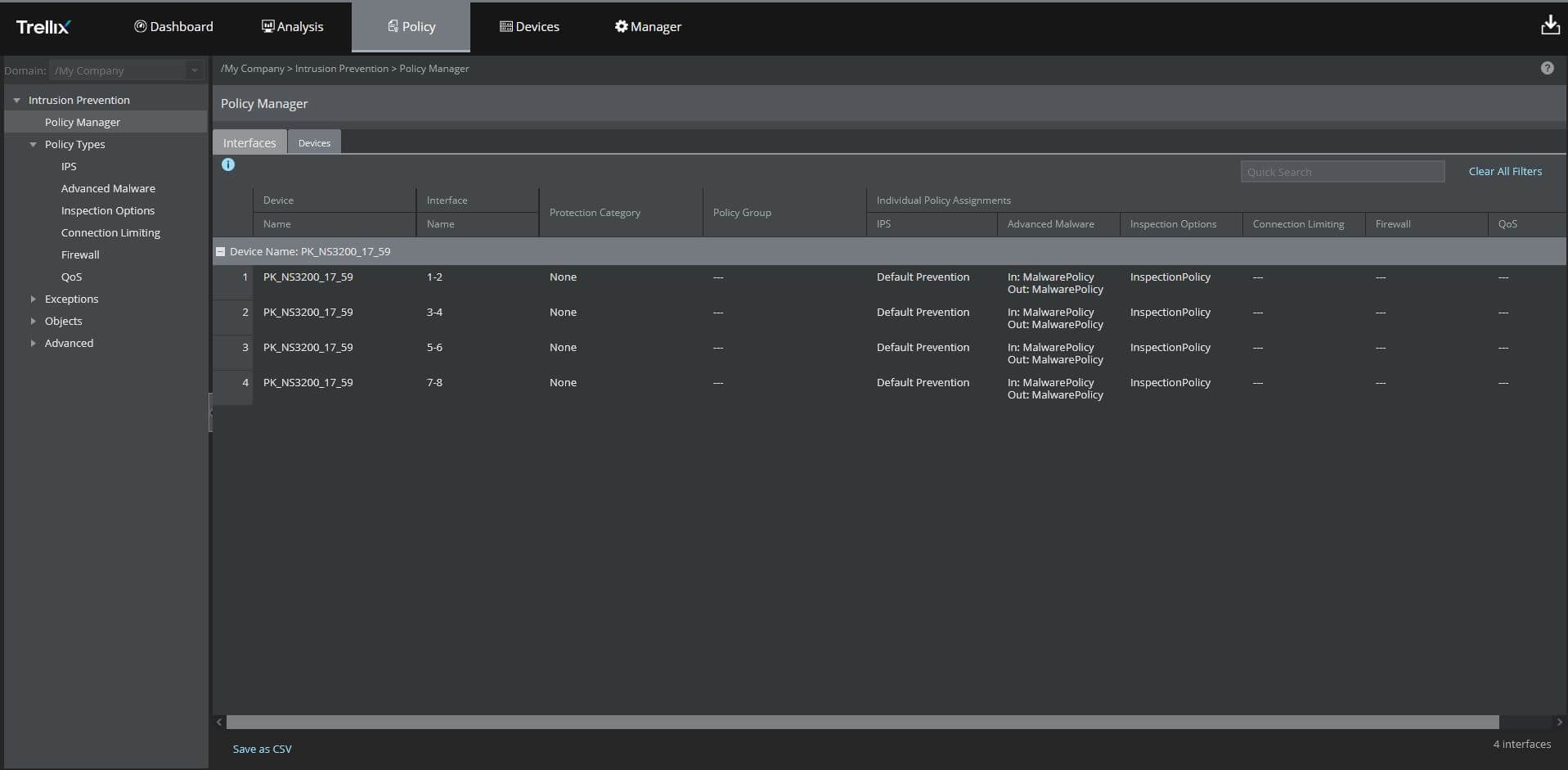
Task: Open the Devices top menu
Action: coord(529,27)
